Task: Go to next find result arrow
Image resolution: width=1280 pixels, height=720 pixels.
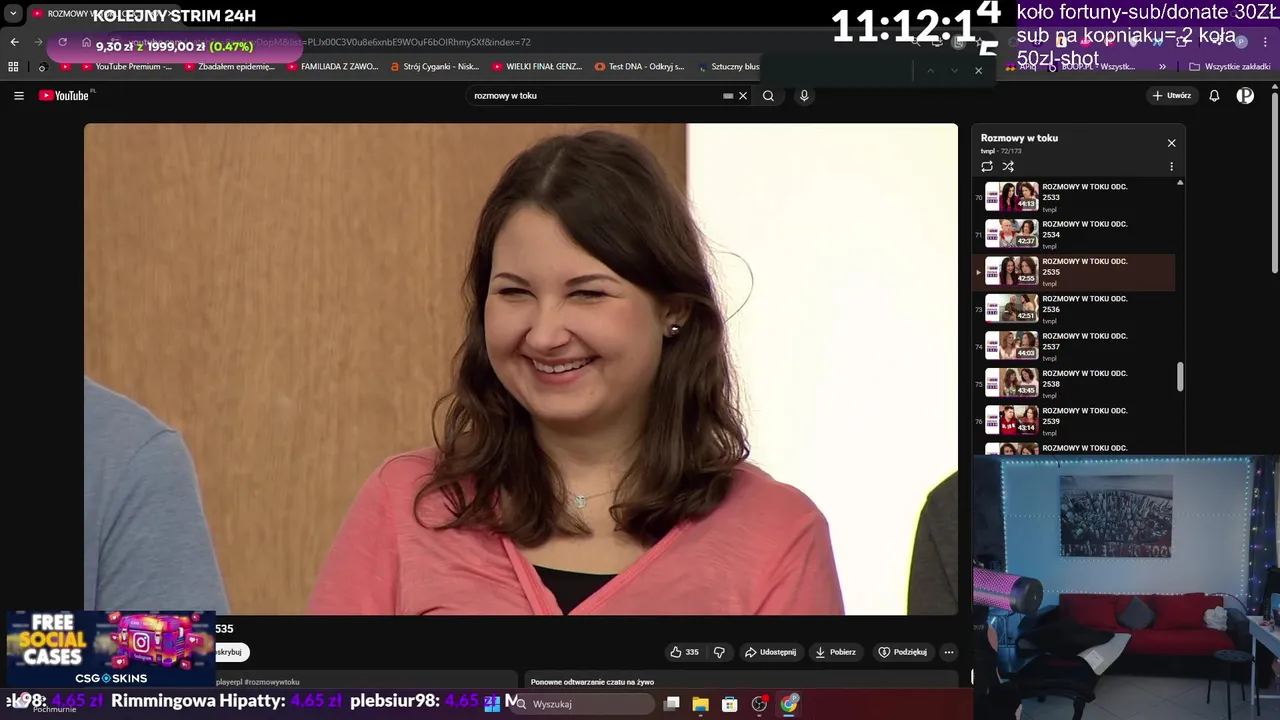Action: point(954,70)
